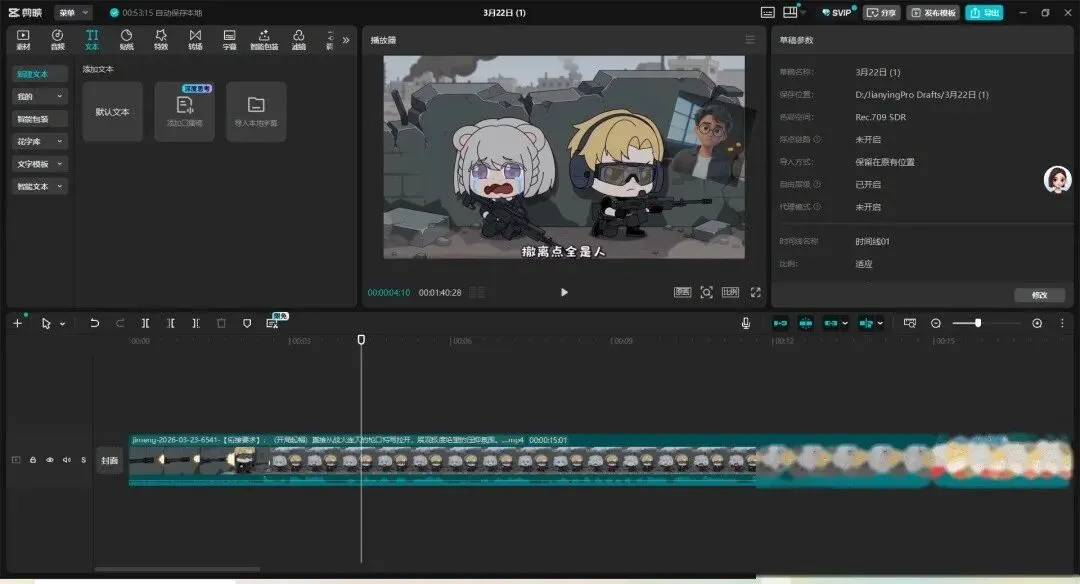The width and height of the screenshot is (1080, 584).
Task: Select 智能包装 in the side list
Action: pos(40,119)
